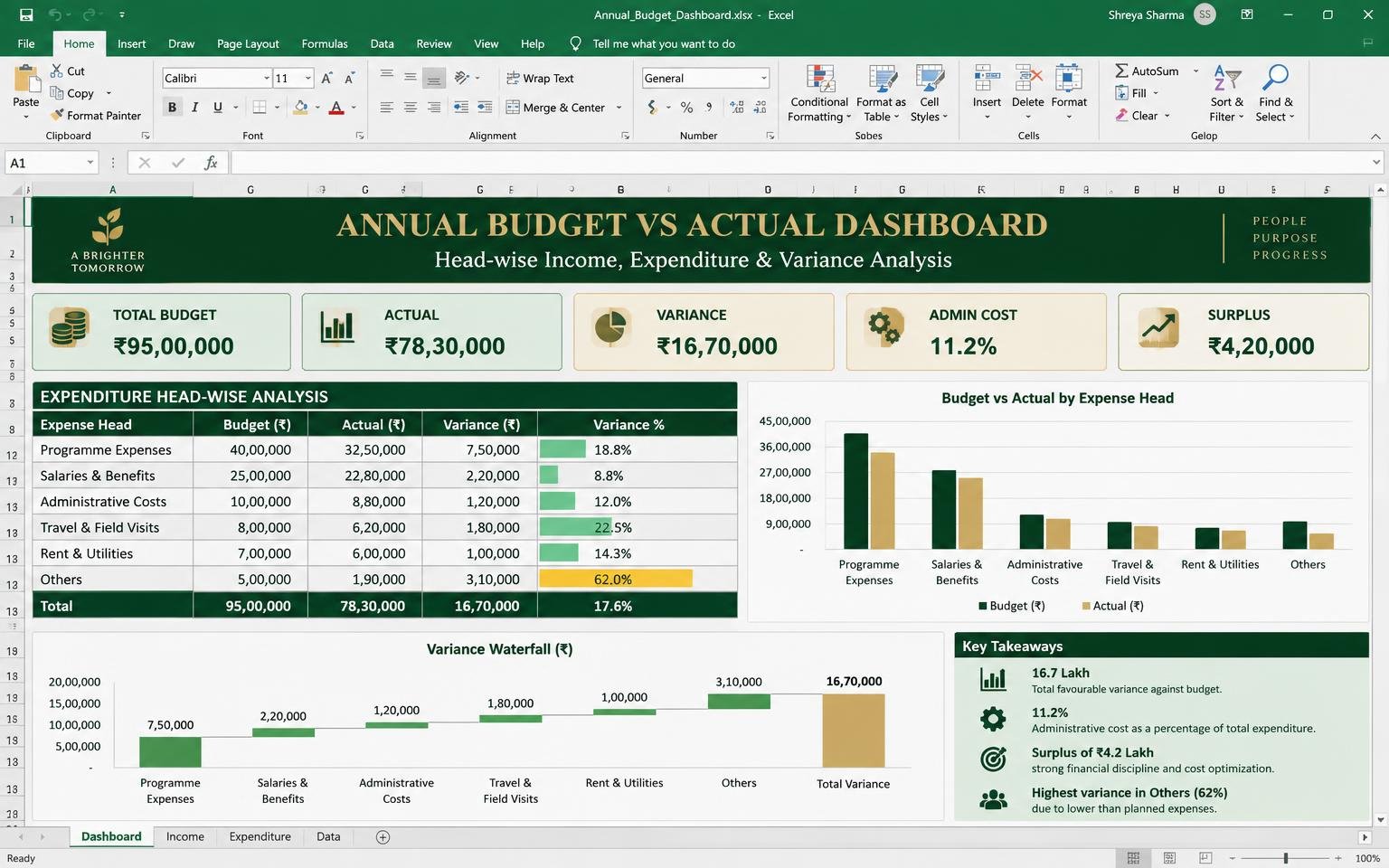Click the Clear button in editing group
Screen dimensions: 1389x868
click(x=1143, y=116)
